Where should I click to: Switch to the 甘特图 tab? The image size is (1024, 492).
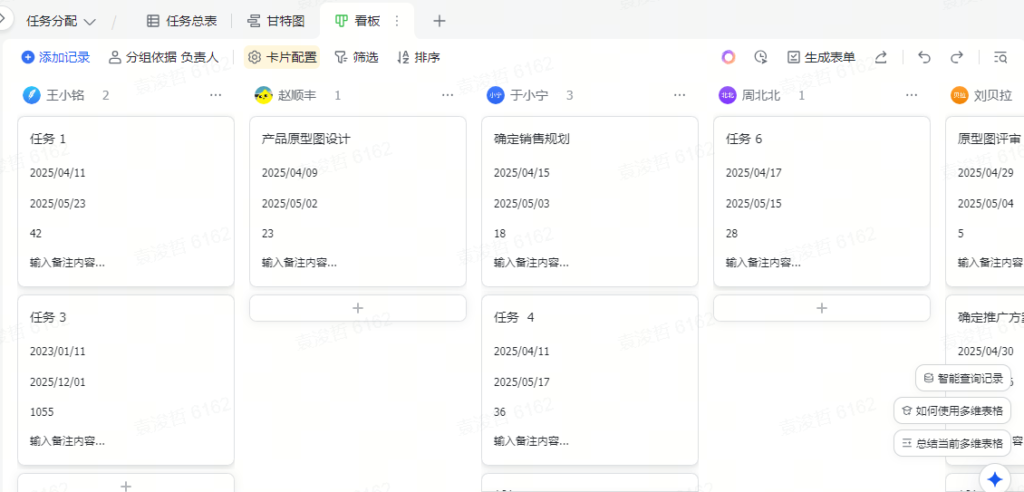point(275,21)
